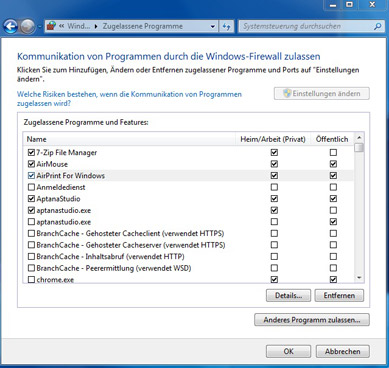
Task: Toggle AptanaStudio Öffentlich checkbox
Action: click(x=333, y=199)
